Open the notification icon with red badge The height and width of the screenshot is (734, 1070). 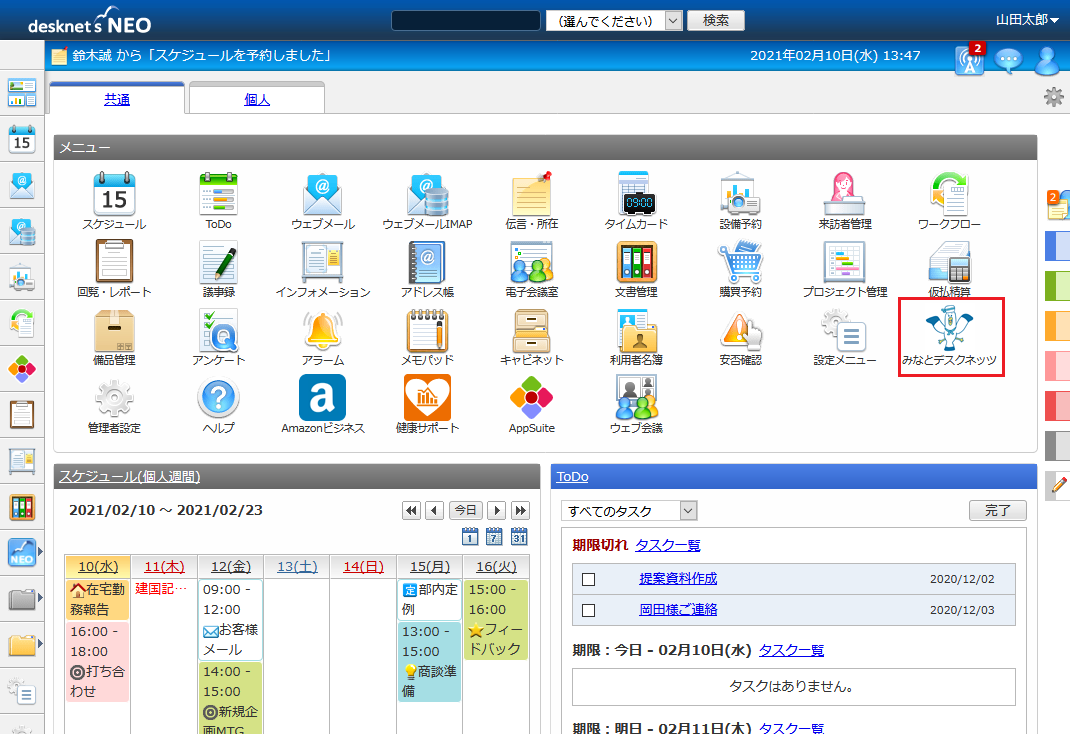coord(969,60)
